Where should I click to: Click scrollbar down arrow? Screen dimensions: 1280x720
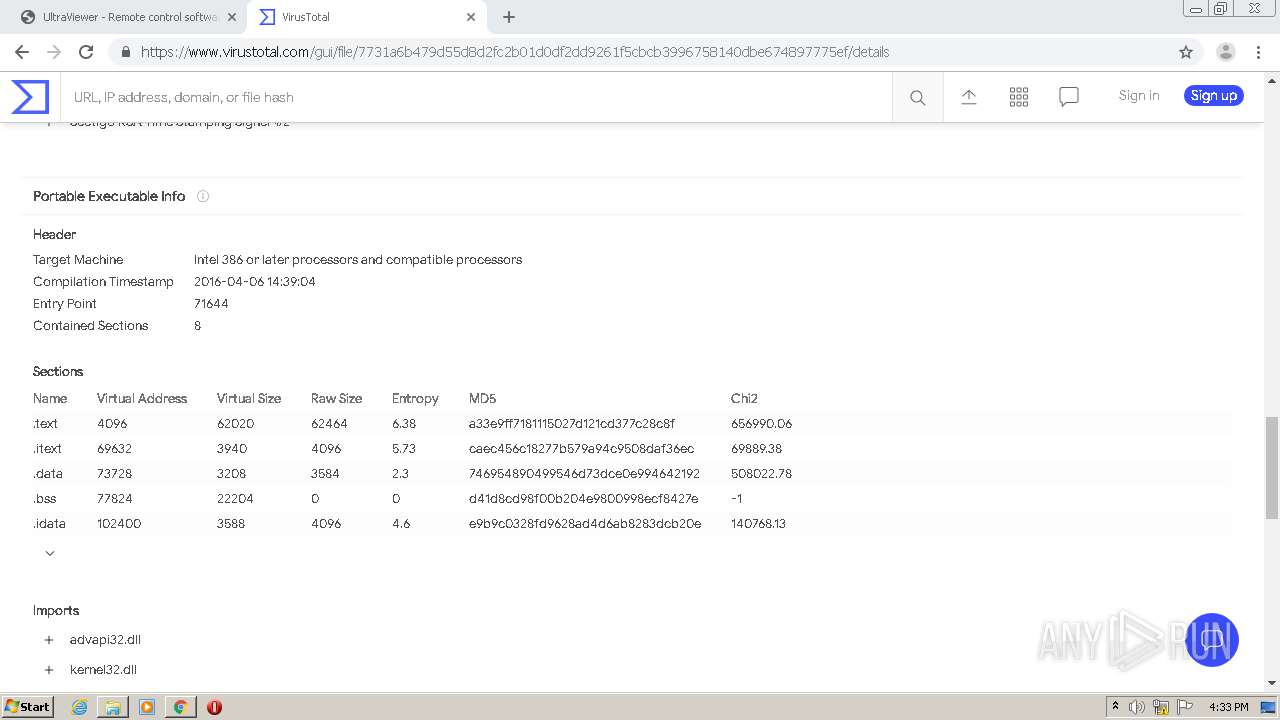[x=1272, y=683]
